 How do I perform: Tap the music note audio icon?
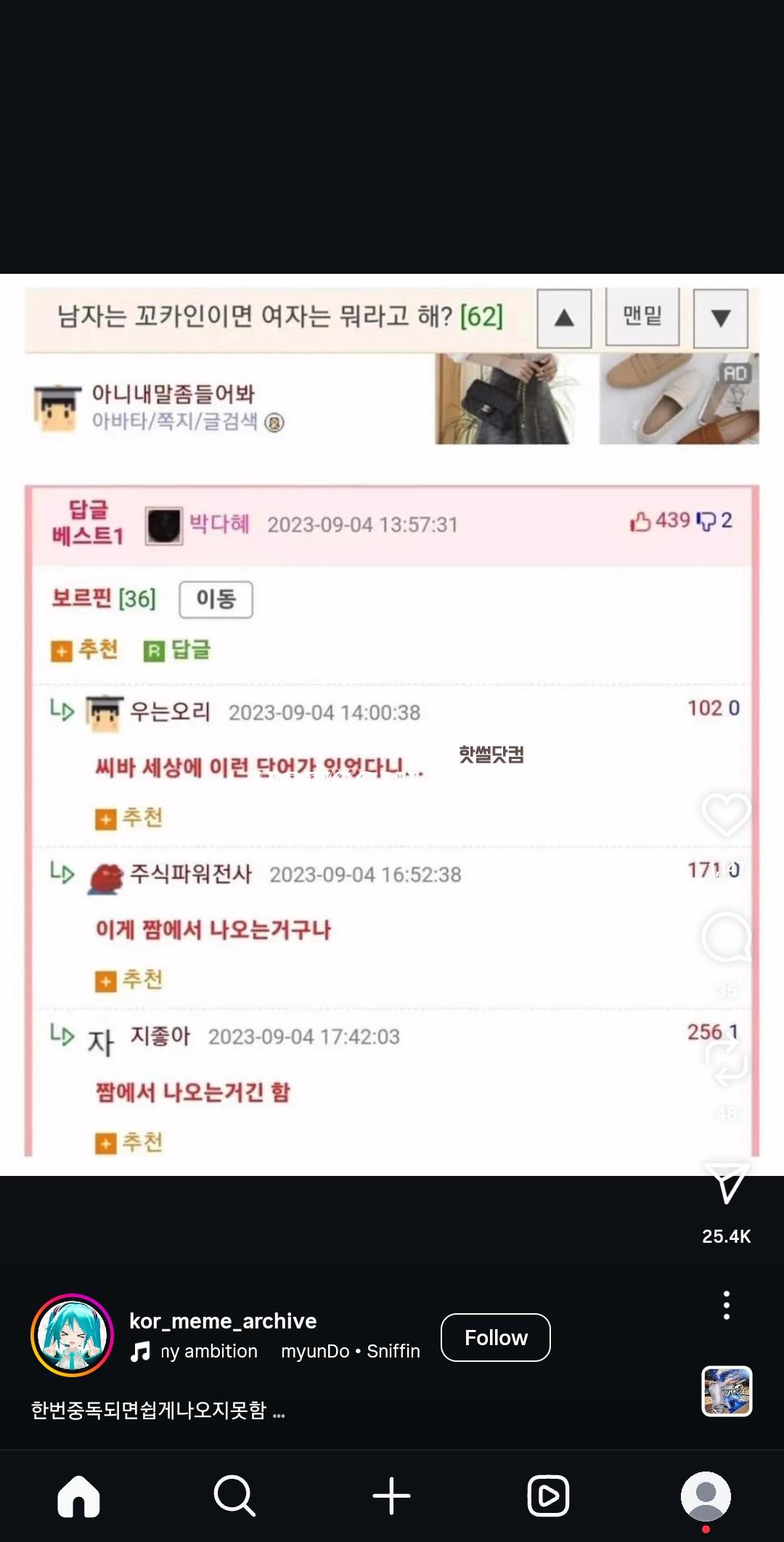140,1352
